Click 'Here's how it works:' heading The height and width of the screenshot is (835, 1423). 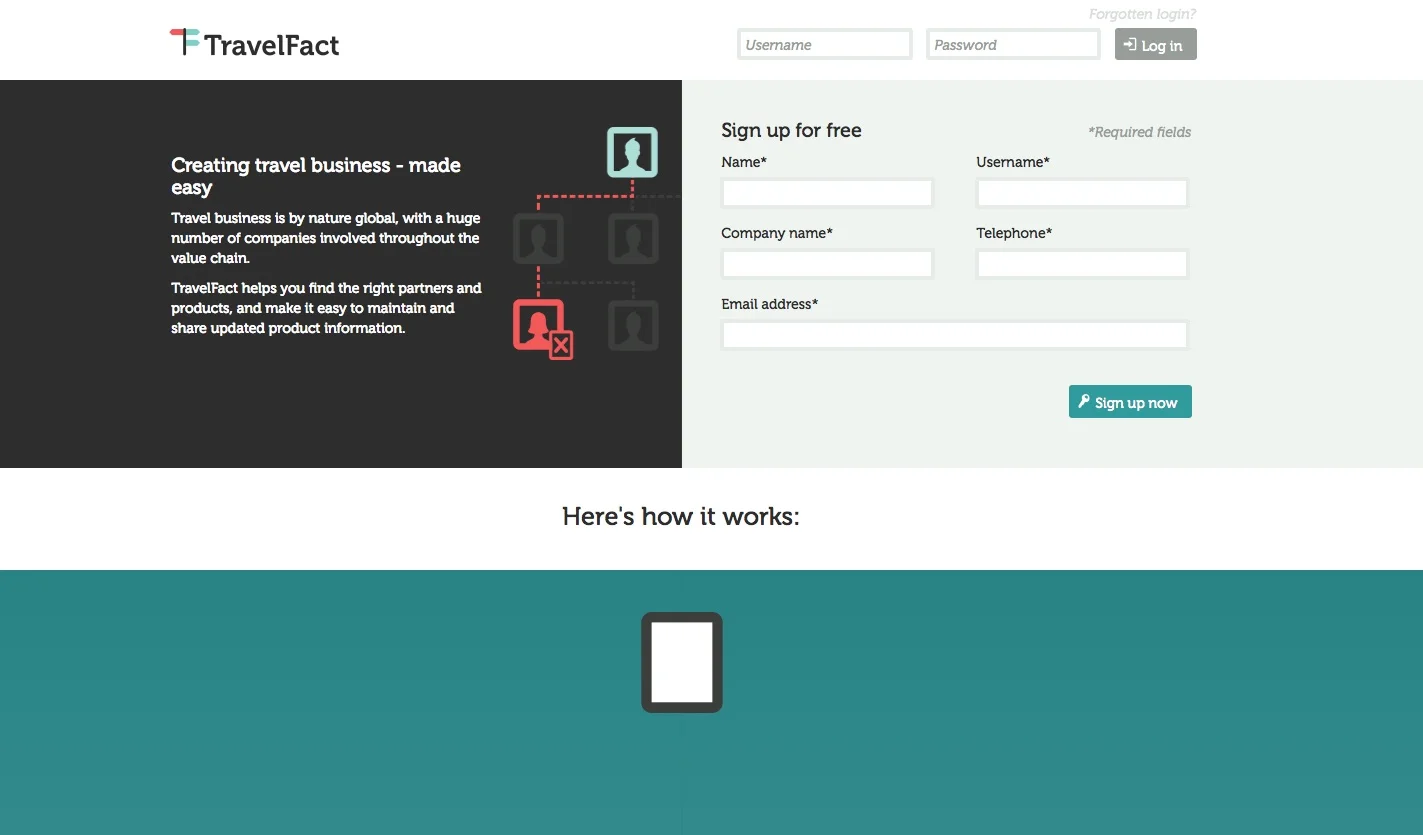click(x=681, y=516)
